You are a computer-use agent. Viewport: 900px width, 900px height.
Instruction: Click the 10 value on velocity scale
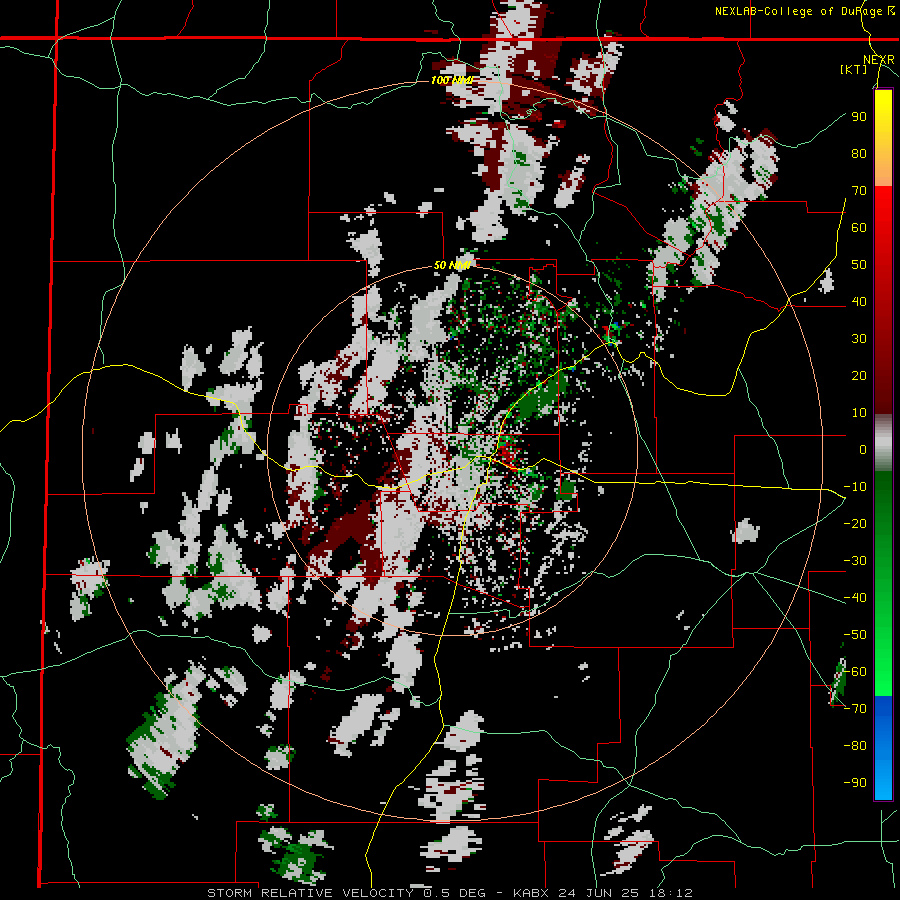pos(859,413)
